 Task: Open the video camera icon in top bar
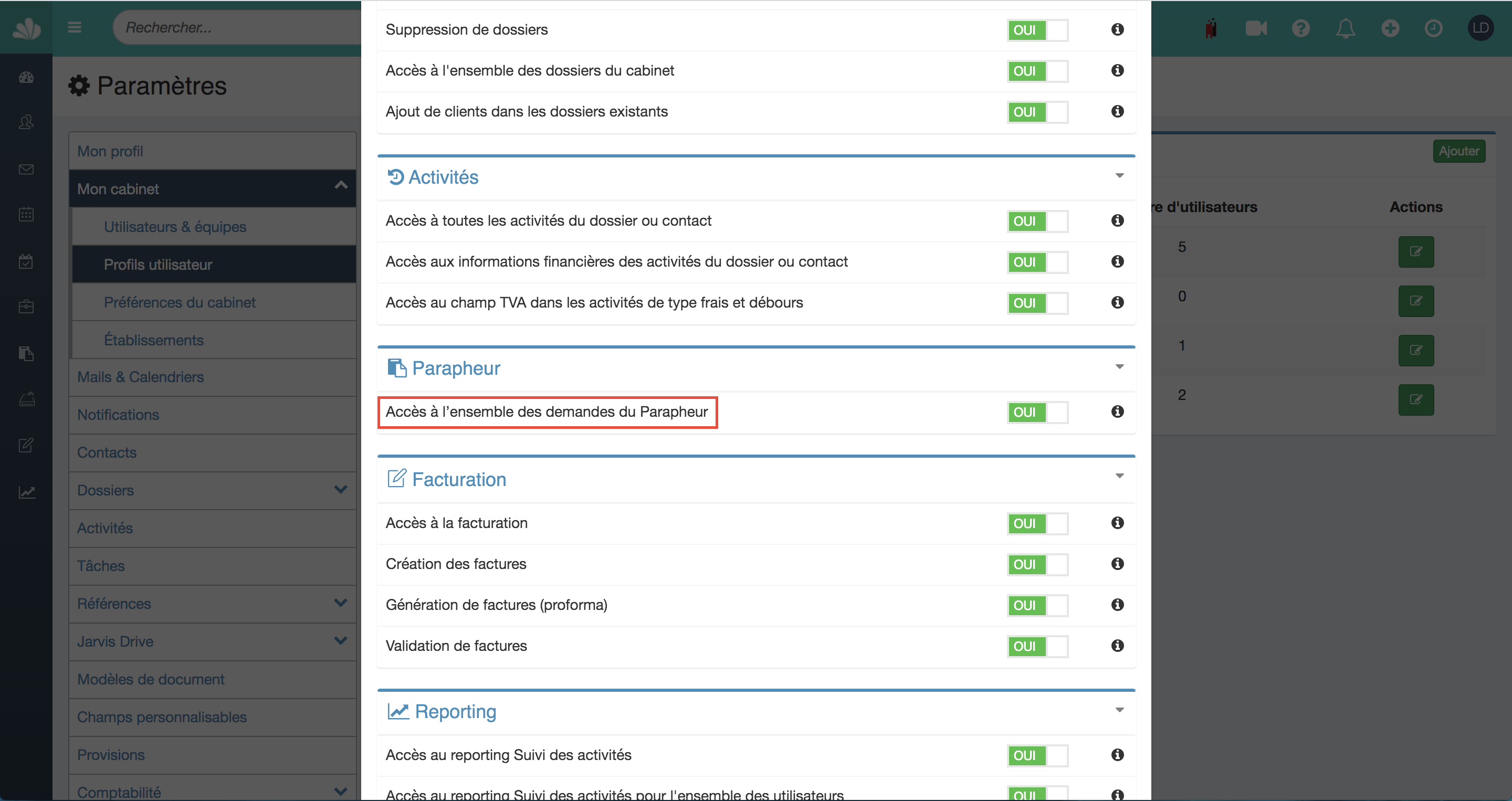(x=1255, y=28)
